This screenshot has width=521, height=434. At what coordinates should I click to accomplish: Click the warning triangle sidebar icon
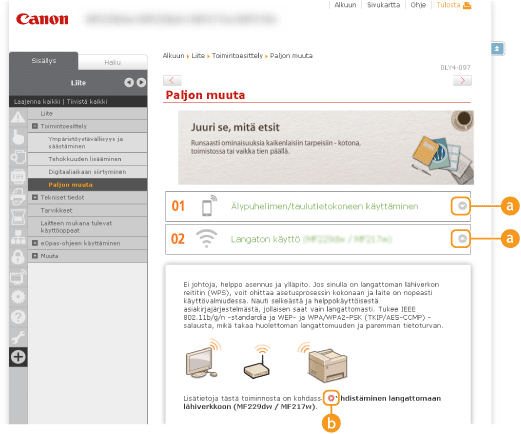tap(18, 117)
